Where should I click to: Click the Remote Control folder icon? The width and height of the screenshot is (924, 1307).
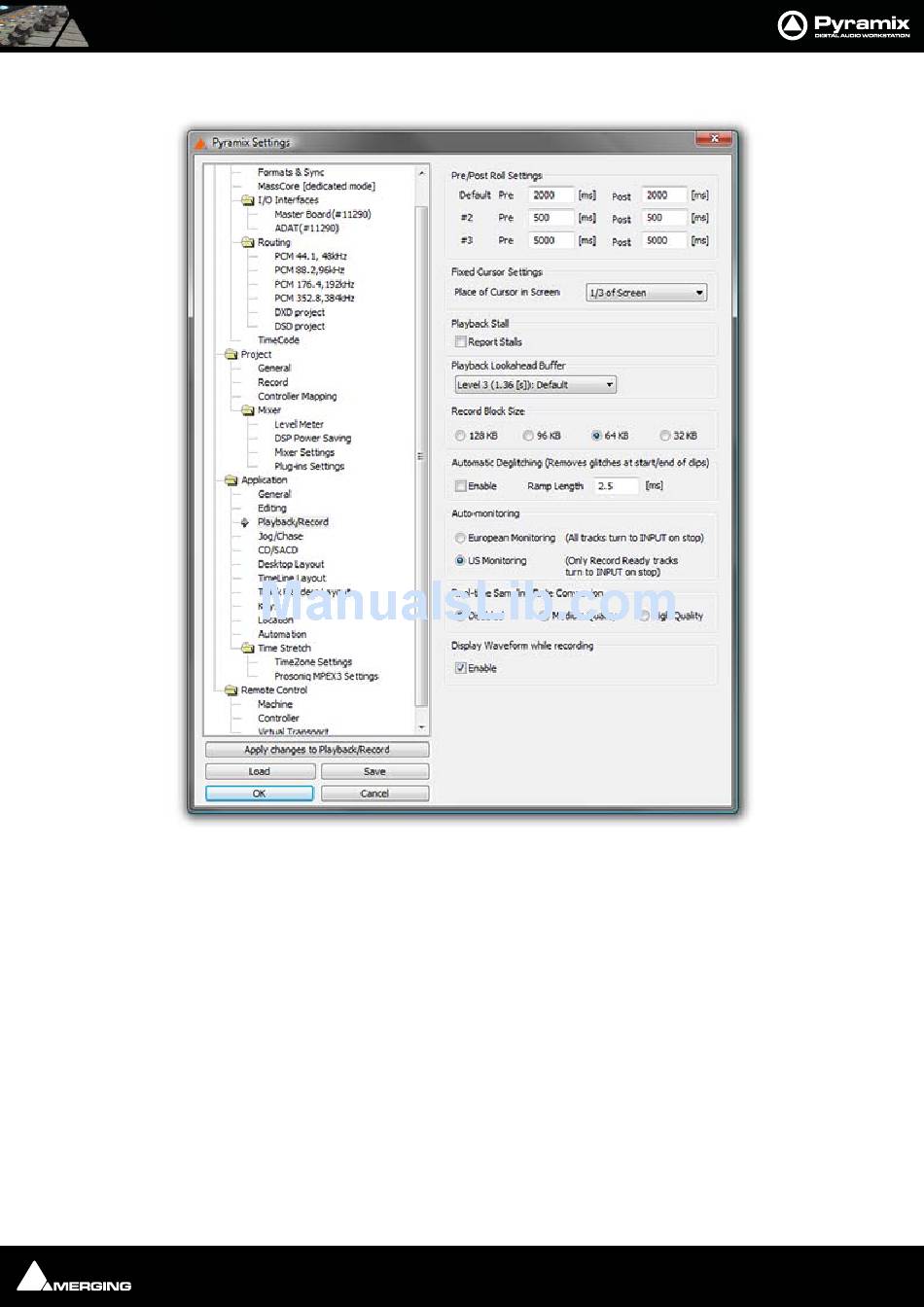(x=231, y=690)
